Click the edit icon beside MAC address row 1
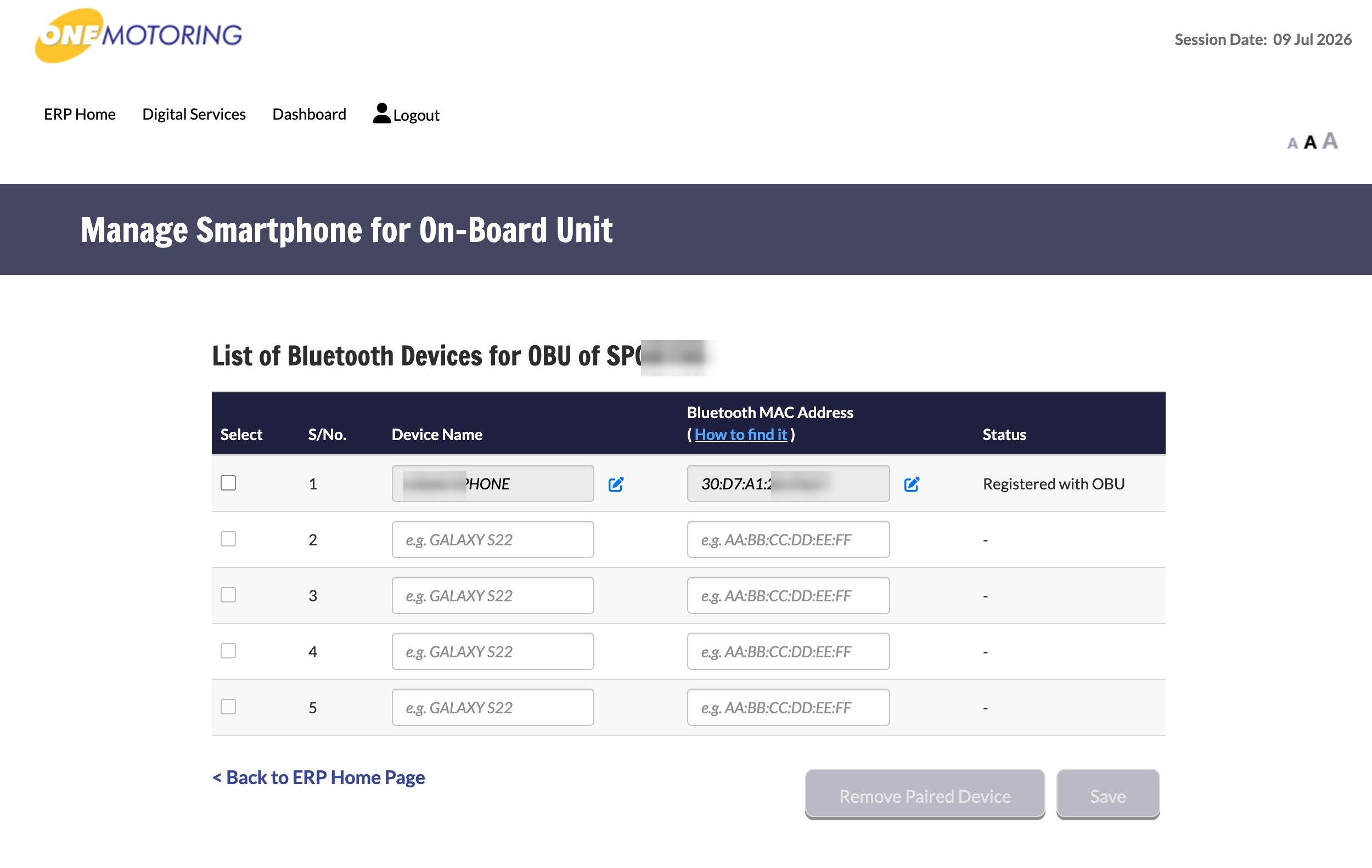 tap(912, 484)
